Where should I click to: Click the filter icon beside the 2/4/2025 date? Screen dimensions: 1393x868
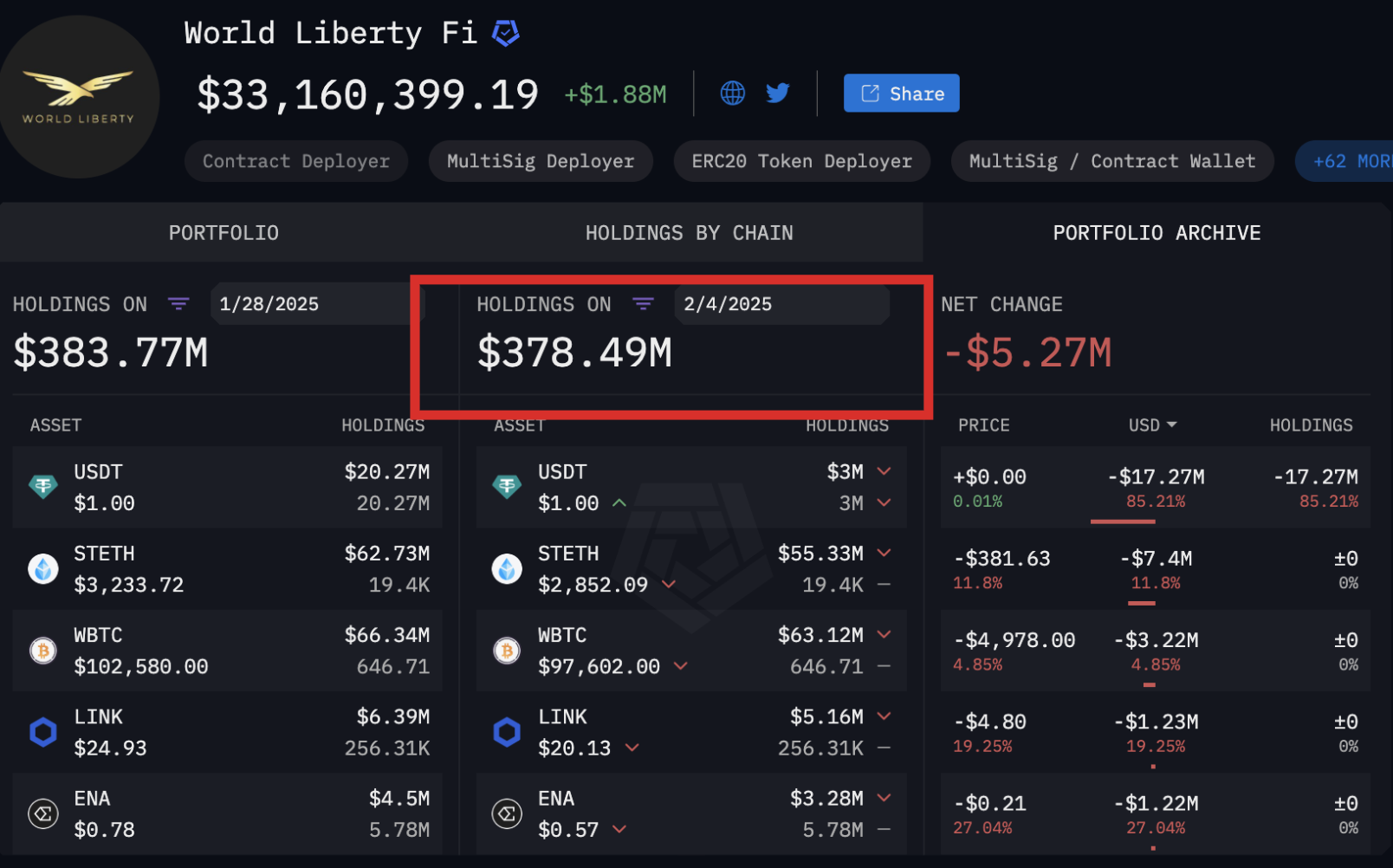(x=643, y=304)
